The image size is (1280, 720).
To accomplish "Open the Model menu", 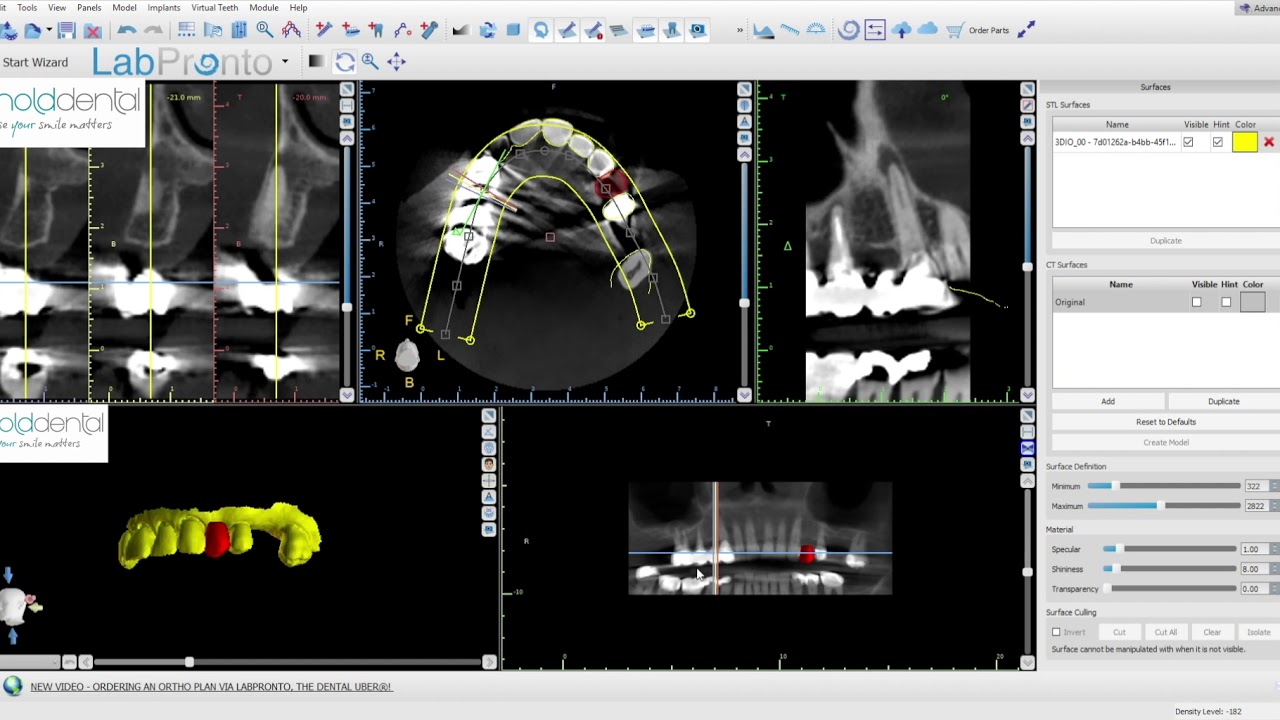I will click(124, 7).
